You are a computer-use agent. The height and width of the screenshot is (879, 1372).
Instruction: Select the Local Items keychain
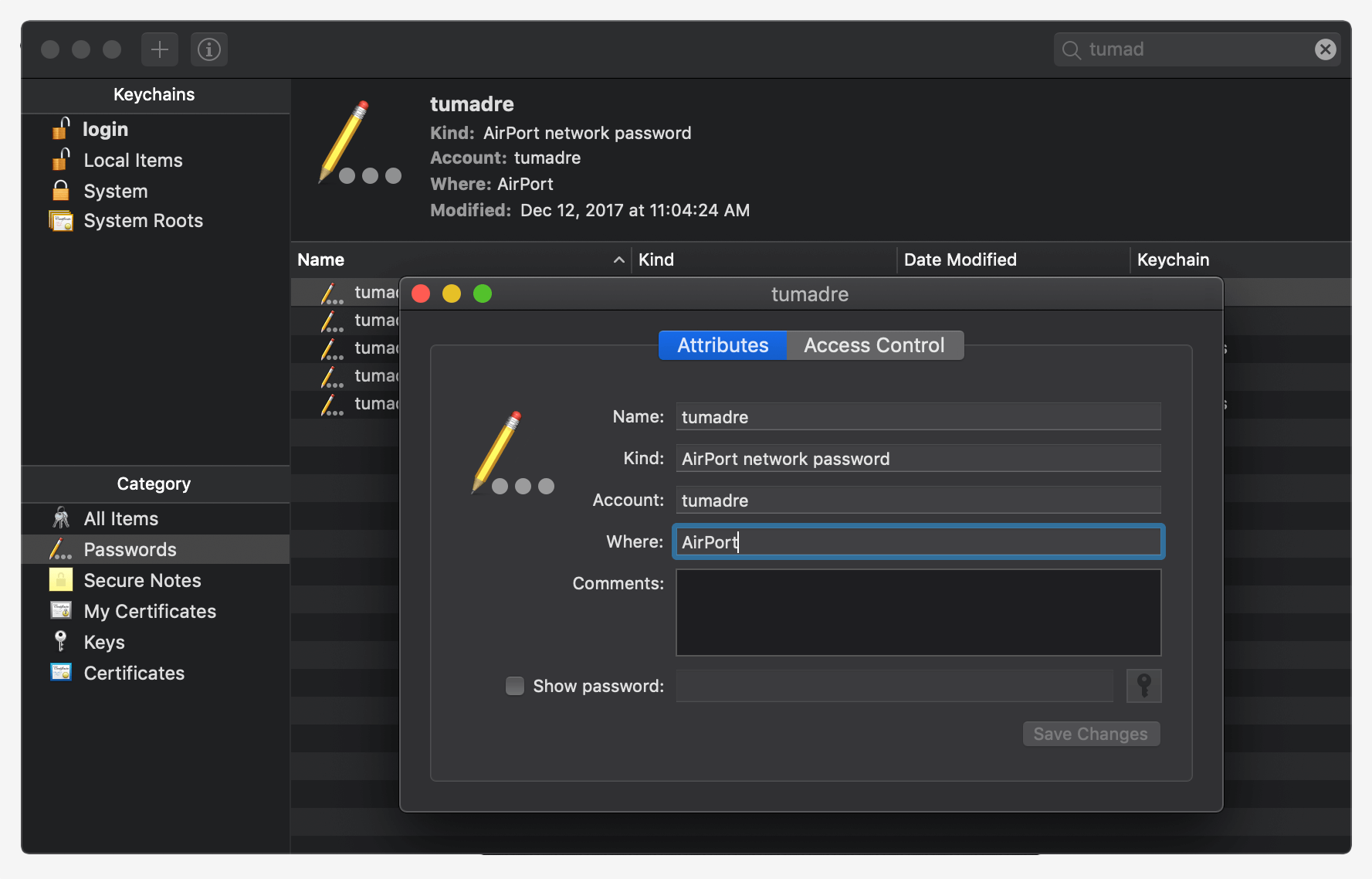point(133,161)
